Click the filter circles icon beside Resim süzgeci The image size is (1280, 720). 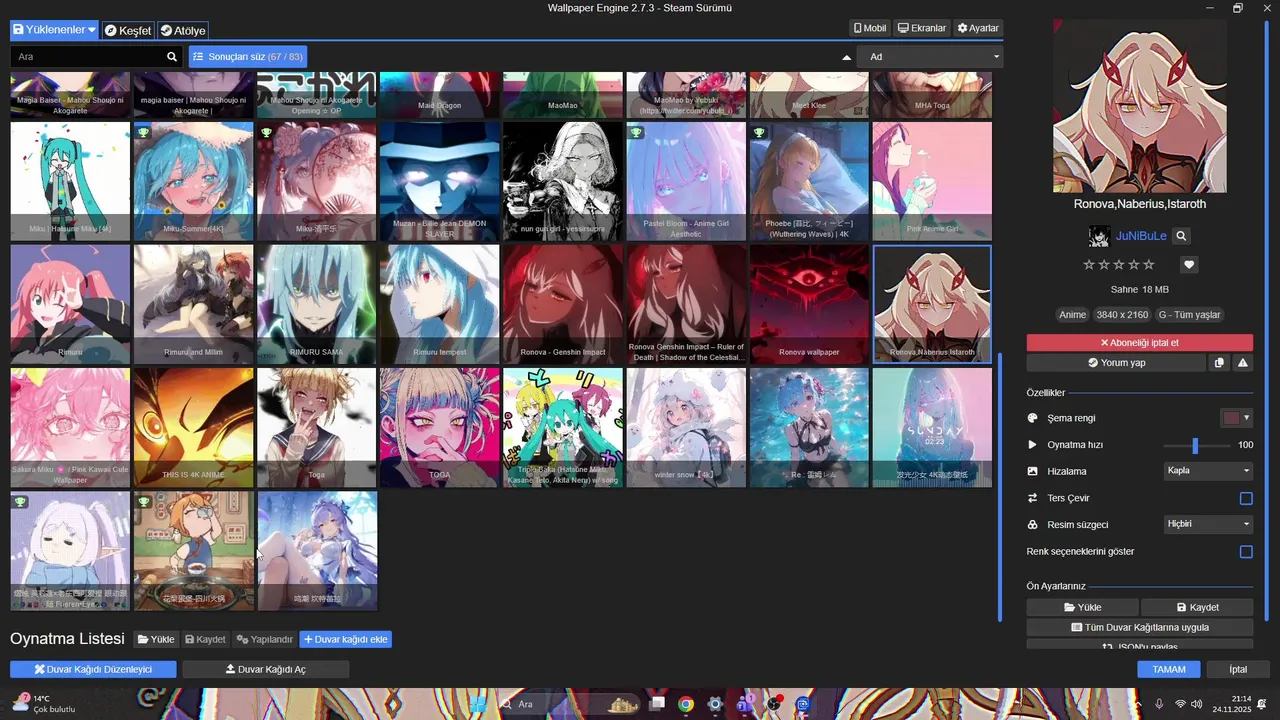[1033, 525]
